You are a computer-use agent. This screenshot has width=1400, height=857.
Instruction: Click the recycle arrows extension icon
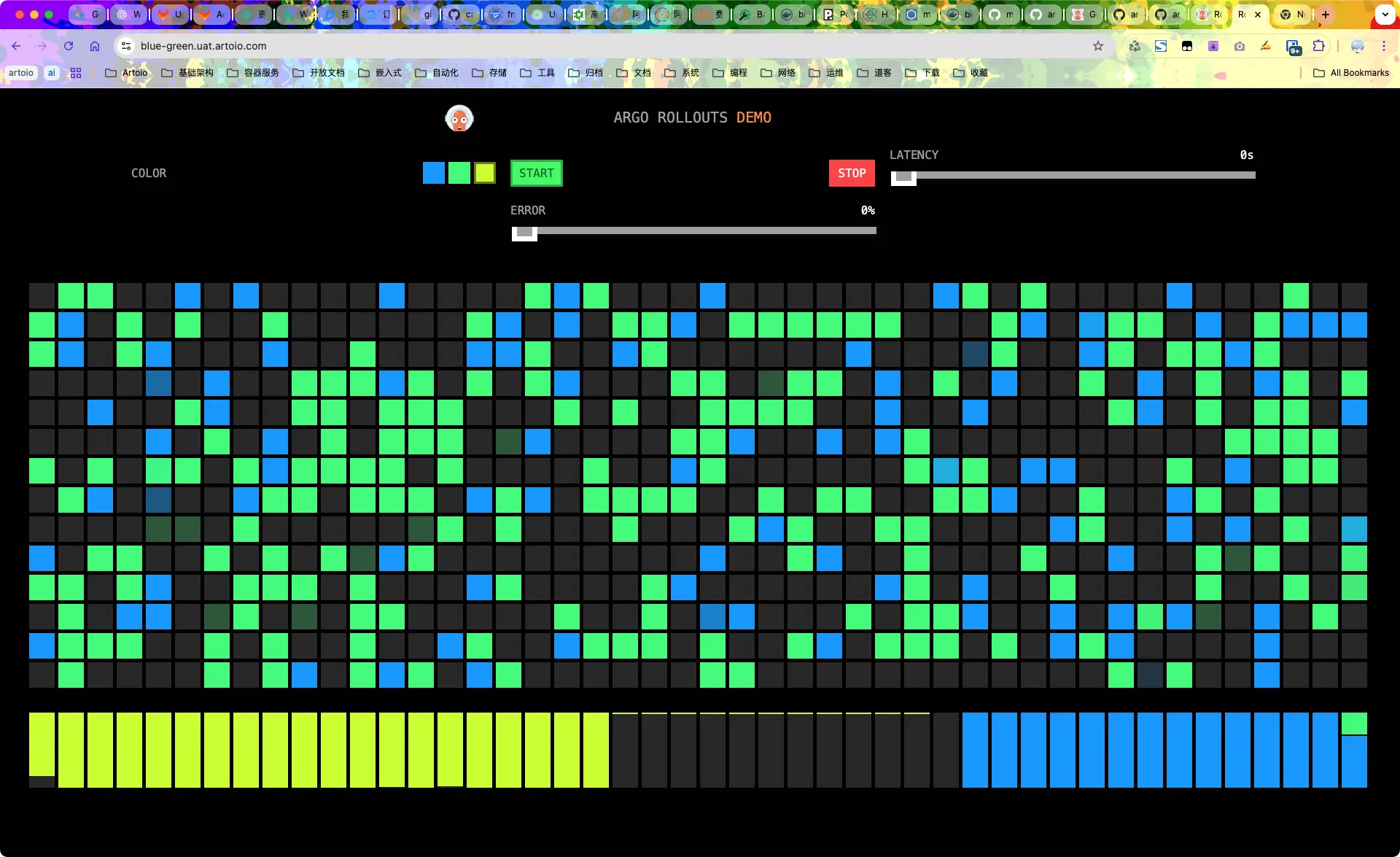point(1135,46)
